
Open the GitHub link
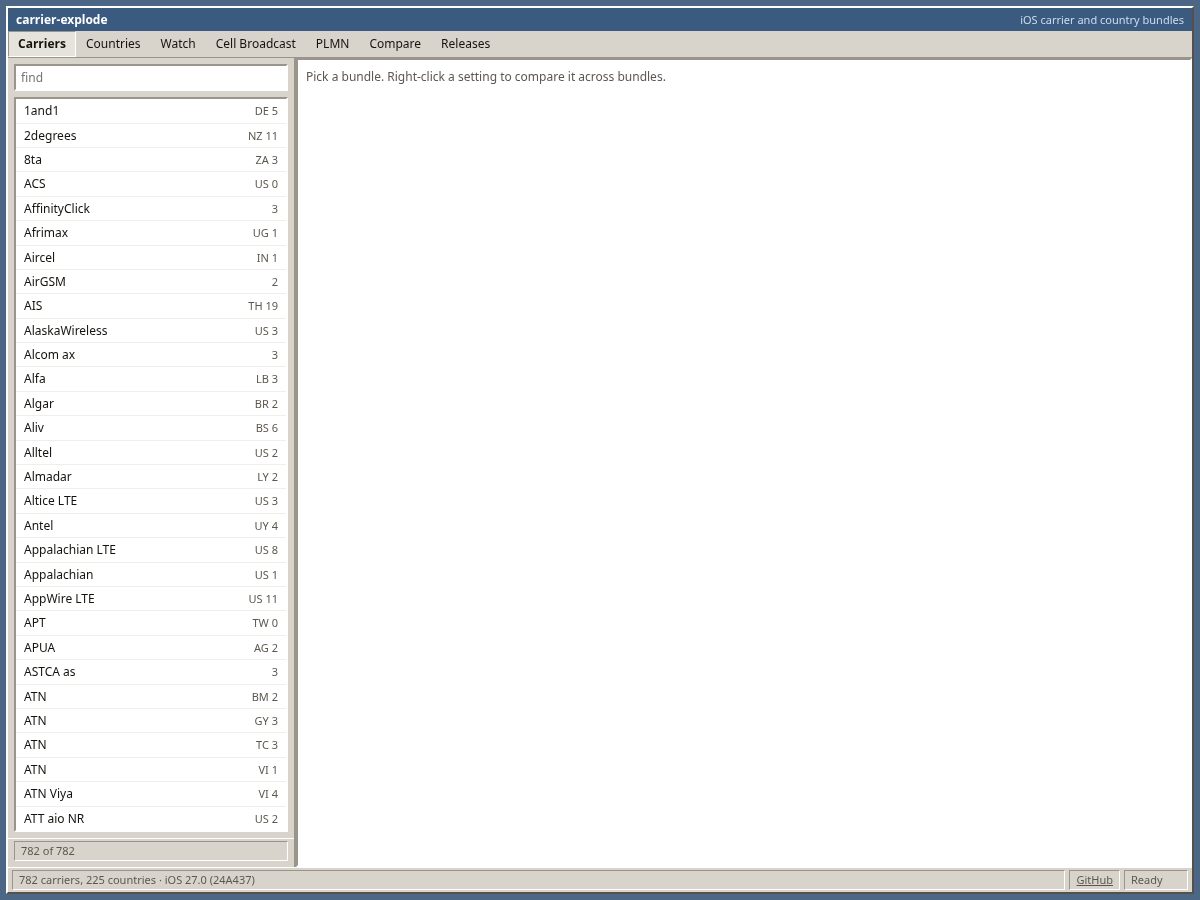1094,880
